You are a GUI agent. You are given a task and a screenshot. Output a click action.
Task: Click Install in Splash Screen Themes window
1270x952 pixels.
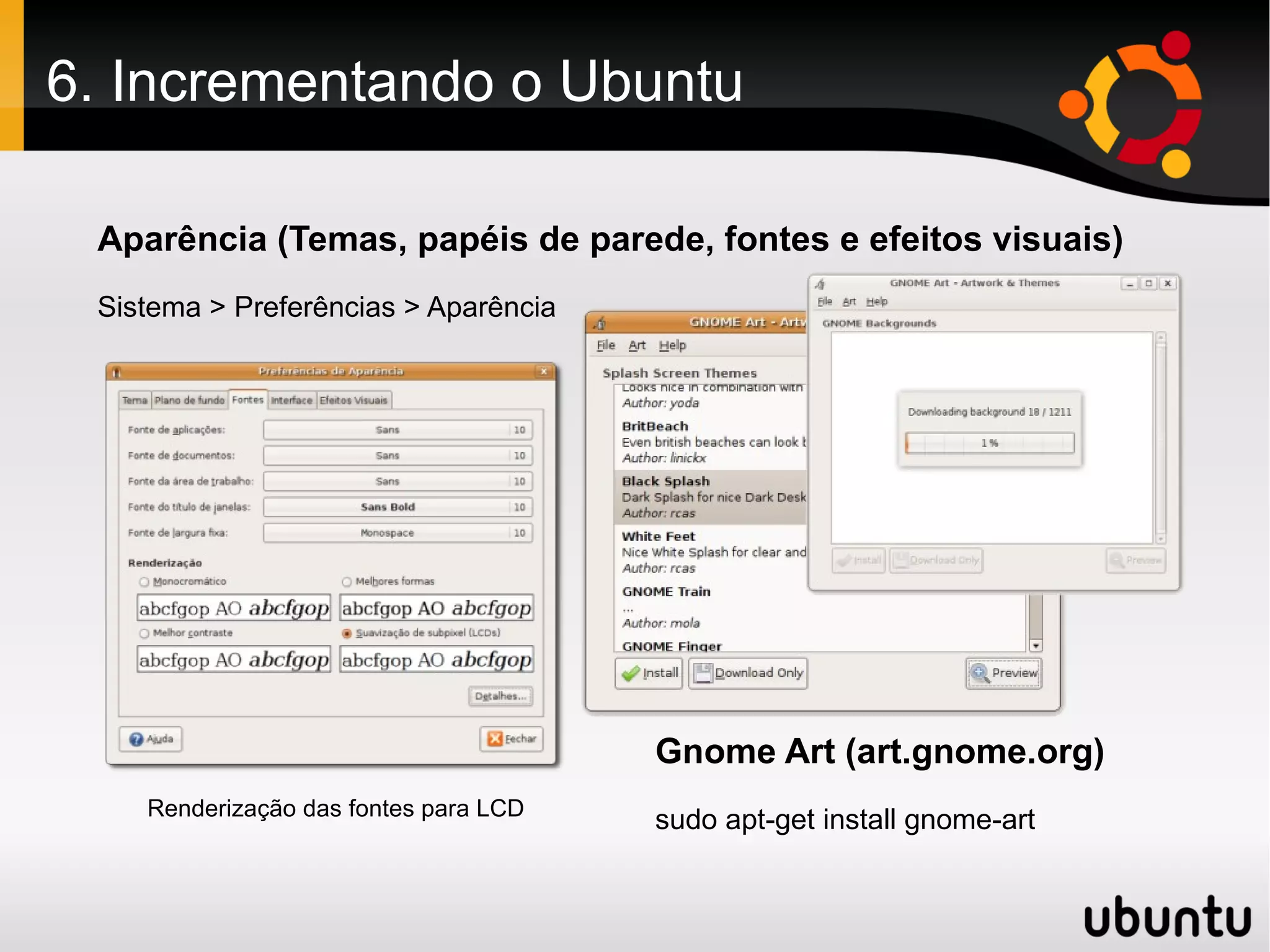point(649,674)
